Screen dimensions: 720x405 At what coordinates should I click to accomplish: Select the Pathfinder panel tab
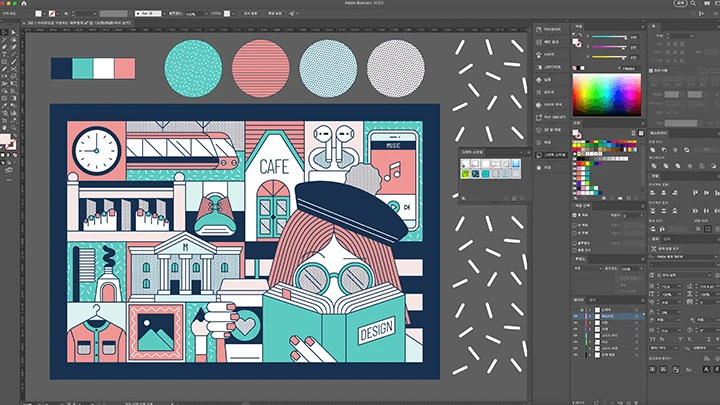pos(658,133)
